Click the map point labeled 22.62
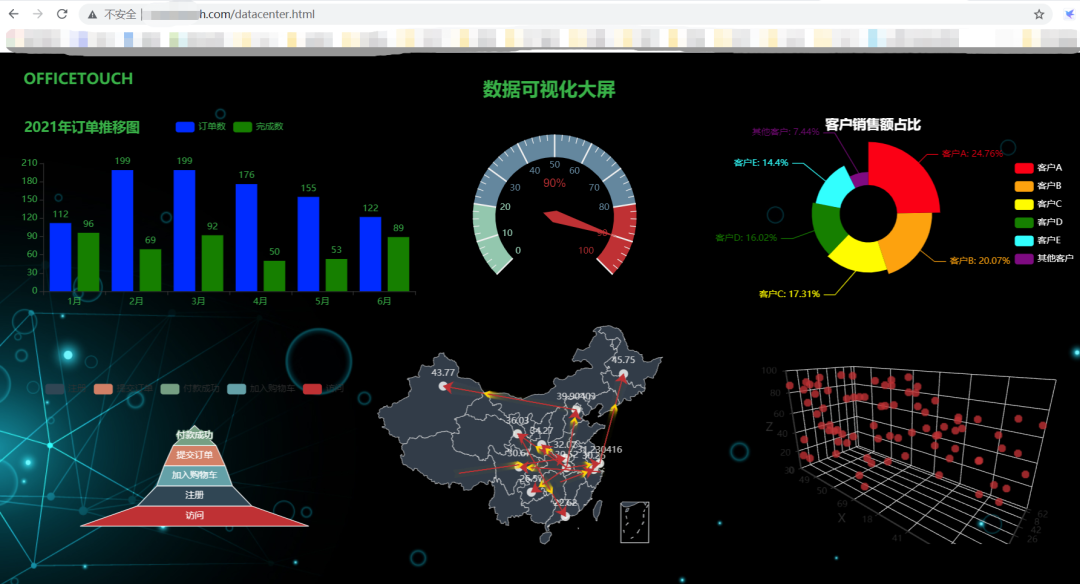Image resolution: width=1080 pixels, height=584 pixels. point(565,515)
